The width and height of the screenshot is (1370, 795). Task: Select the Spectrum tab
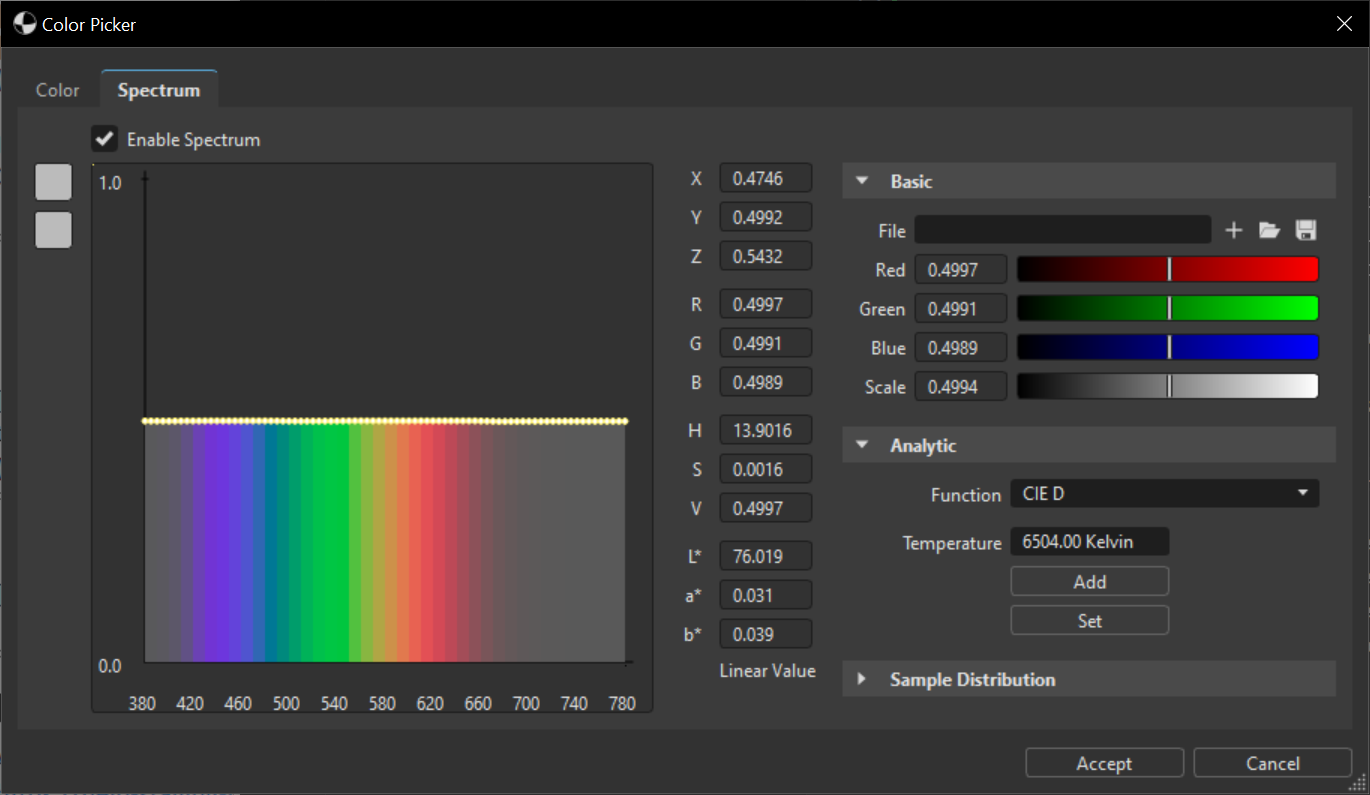pyautogui.click(x=159, y=90)
